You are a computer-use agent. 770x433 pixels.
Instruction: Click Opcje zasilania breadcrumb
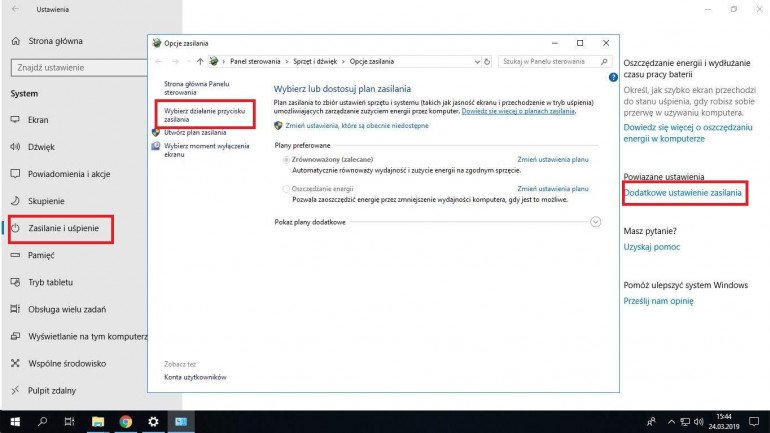(372, 61)
